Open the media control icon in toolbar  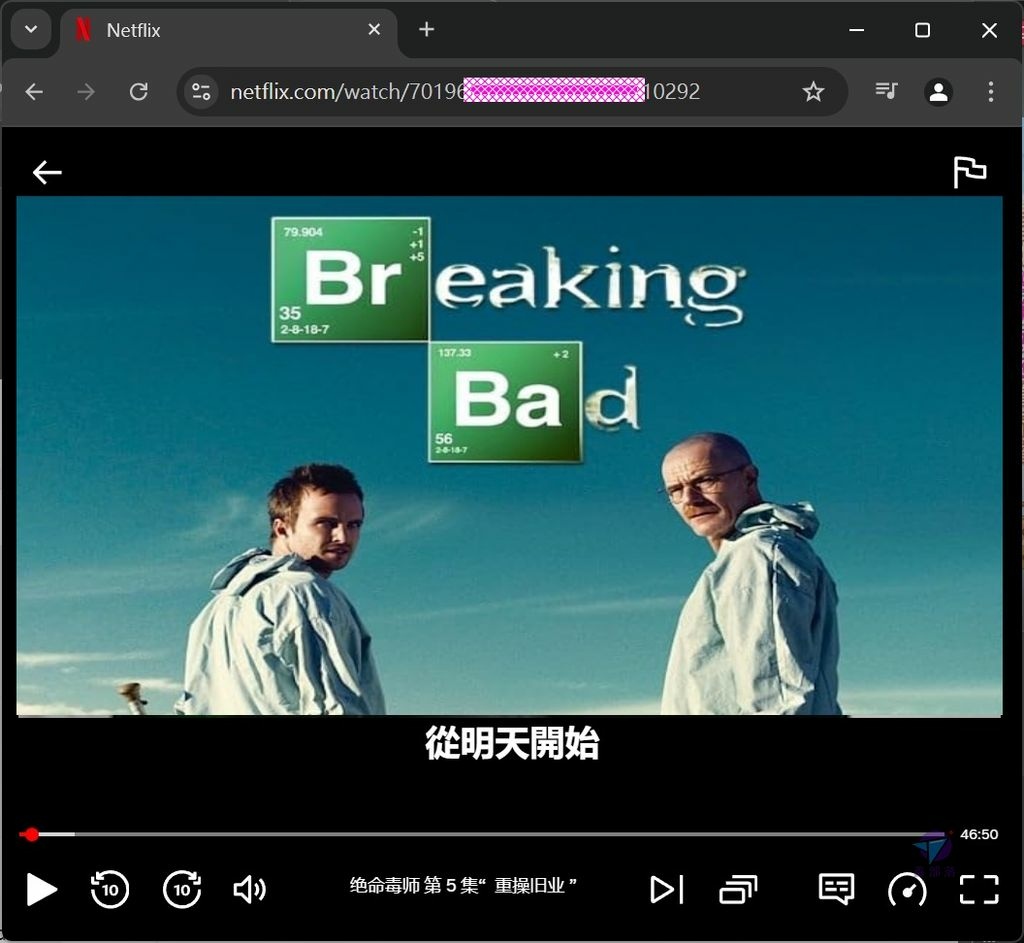[886, 91]
